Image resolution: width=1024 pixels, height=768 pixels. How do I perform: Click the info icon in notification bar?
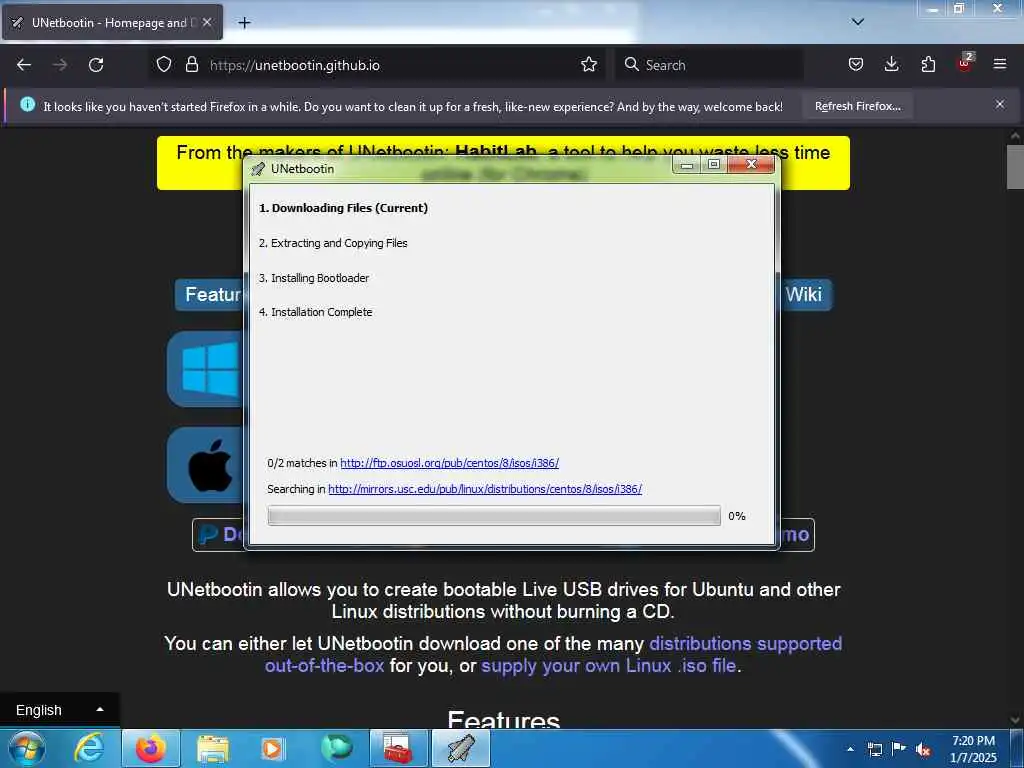(x=27, y=104)
